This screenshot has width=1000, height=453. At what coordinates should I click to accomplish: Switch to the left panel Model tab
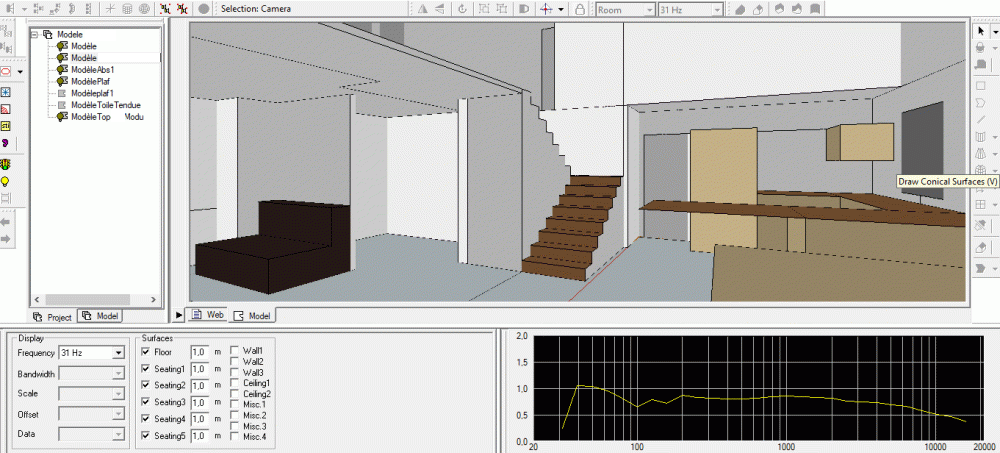click(100, 316)
